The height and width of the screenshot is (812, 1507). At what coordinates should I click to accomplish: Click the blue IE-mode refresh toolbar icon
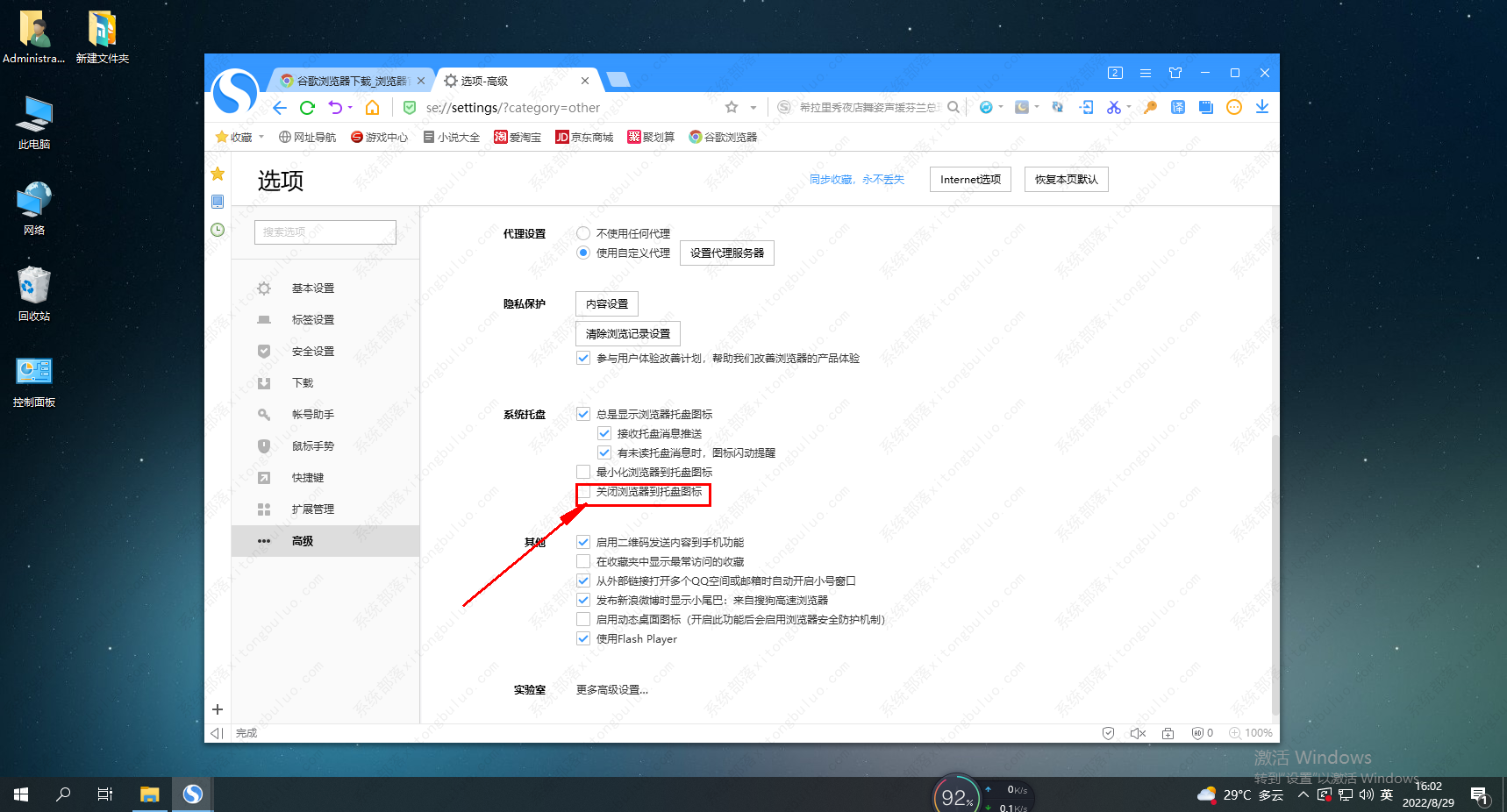pos(986,107)
